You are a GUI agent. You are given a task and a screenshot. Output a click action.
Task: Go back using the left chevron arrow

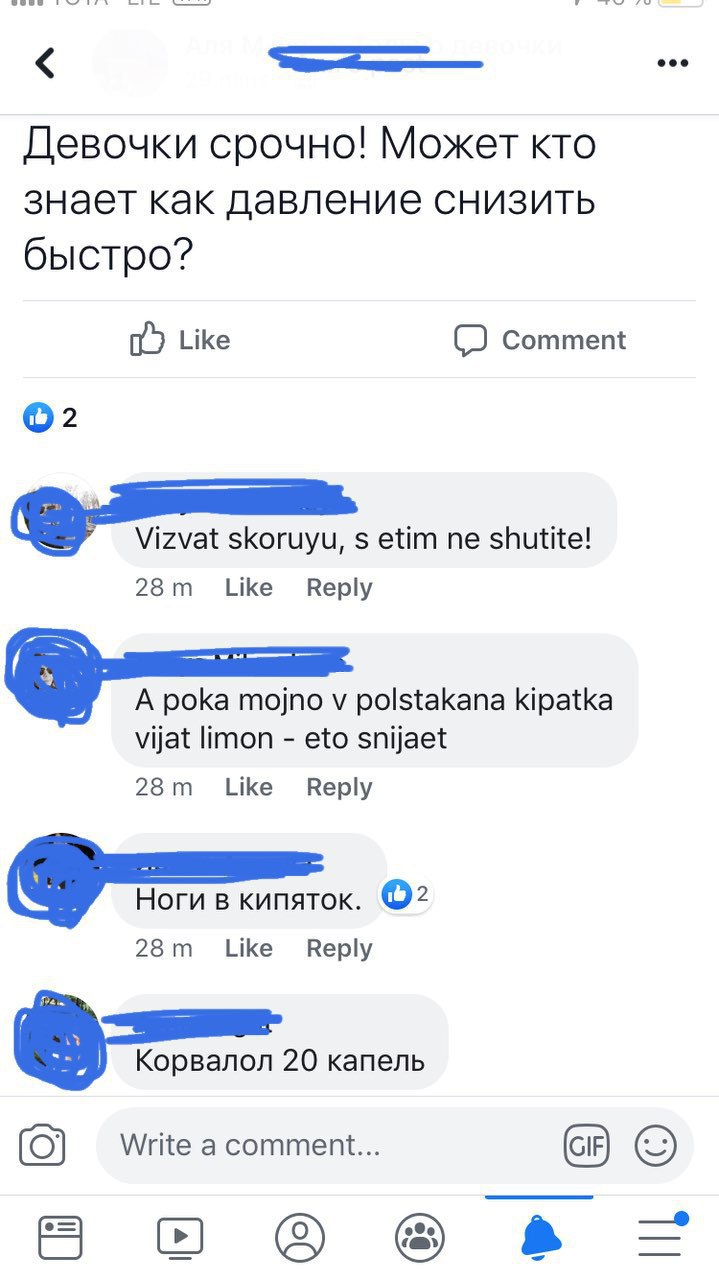pos(45,63)
